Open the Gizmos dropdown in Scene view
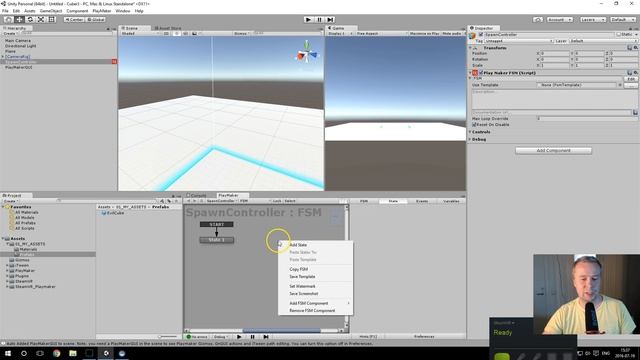This screenshot has height=360, width=640. click(x=242, y=33)
